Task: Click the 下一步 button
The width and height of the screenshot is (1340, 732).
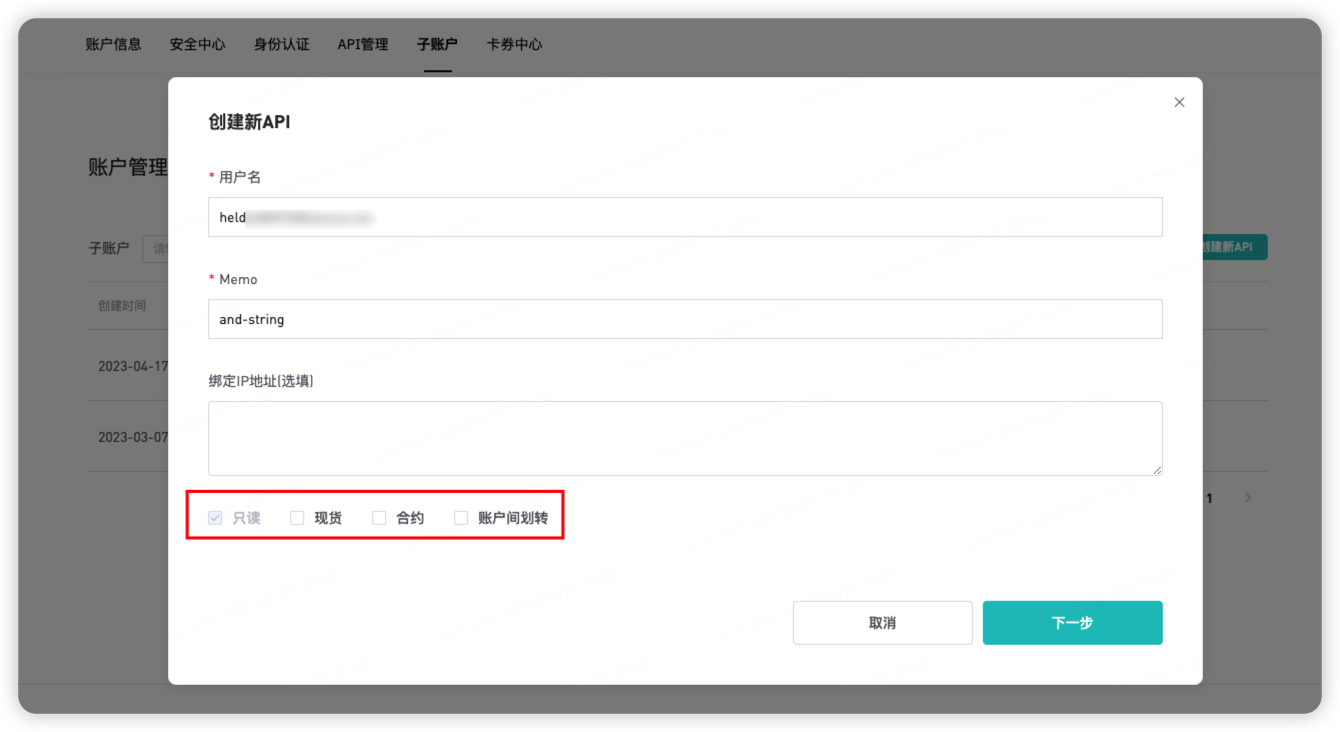Action: (x=1072, y=623)
